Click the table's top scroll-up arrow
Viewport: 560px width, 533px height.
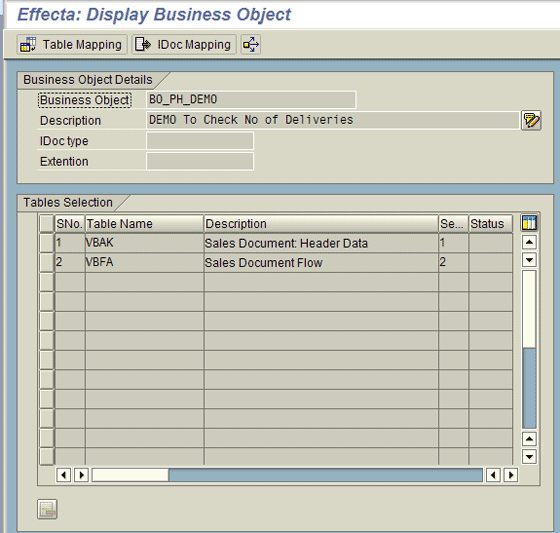point(529,243)
